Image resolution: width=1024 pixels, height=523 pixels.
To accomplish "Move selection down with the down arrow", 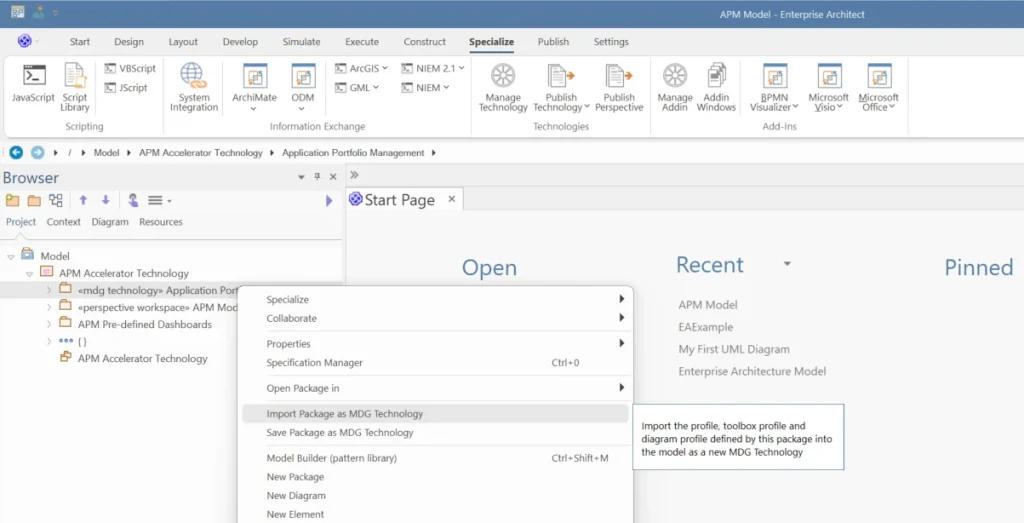I will pos(105,200).
